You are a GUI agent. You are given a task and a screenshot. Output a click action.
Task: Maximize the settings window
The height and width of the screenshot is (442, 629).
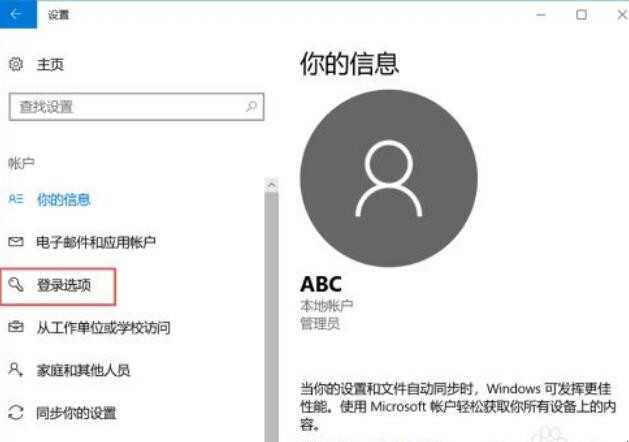tap(581, 15)
